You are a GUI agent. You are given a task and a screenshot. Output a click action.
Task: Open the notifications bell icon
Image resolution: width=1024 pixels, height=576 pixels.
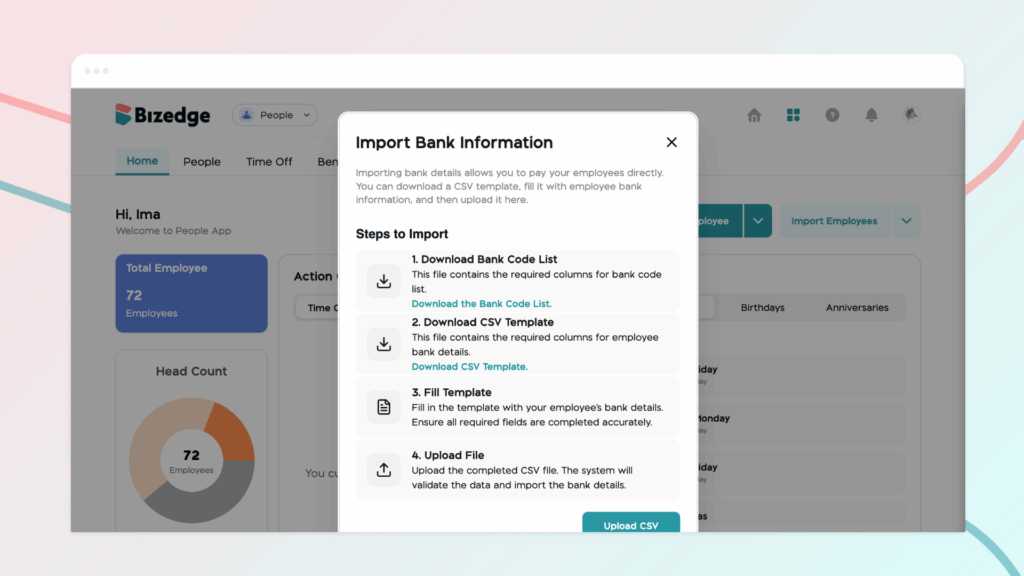click(x=871, y=115)
